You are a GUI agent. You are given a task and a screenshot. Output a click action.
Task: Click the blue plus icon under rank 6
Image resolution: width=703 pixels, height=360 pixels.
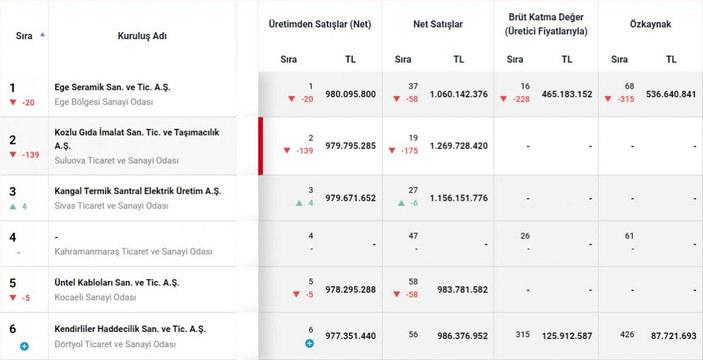coord(24,346)
